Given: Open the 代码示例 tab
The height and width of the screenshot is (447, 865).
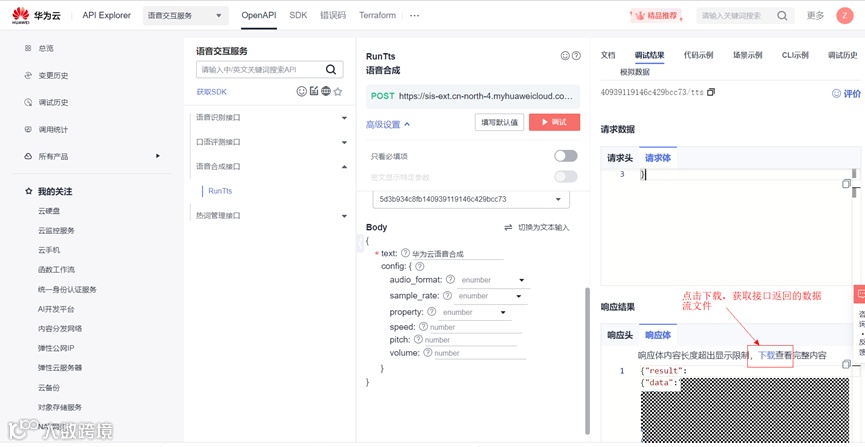Looking at the screenshot, I should [698, 55].
